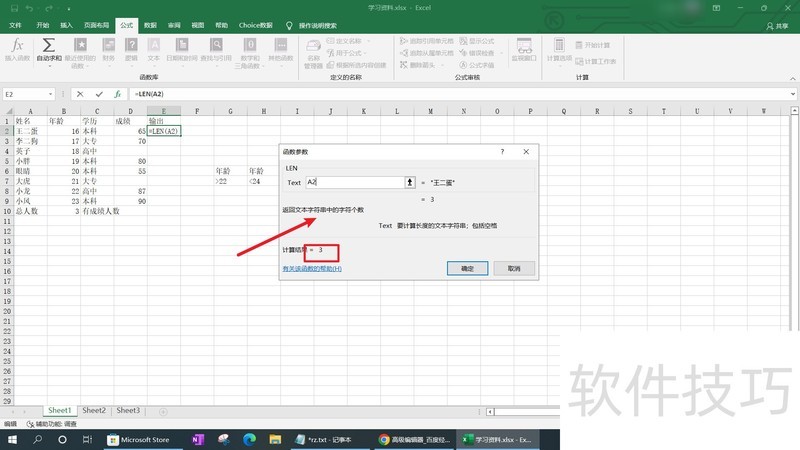Click the Select All corner of the grid
Screen dimensions: 800x450
[7, 111]
